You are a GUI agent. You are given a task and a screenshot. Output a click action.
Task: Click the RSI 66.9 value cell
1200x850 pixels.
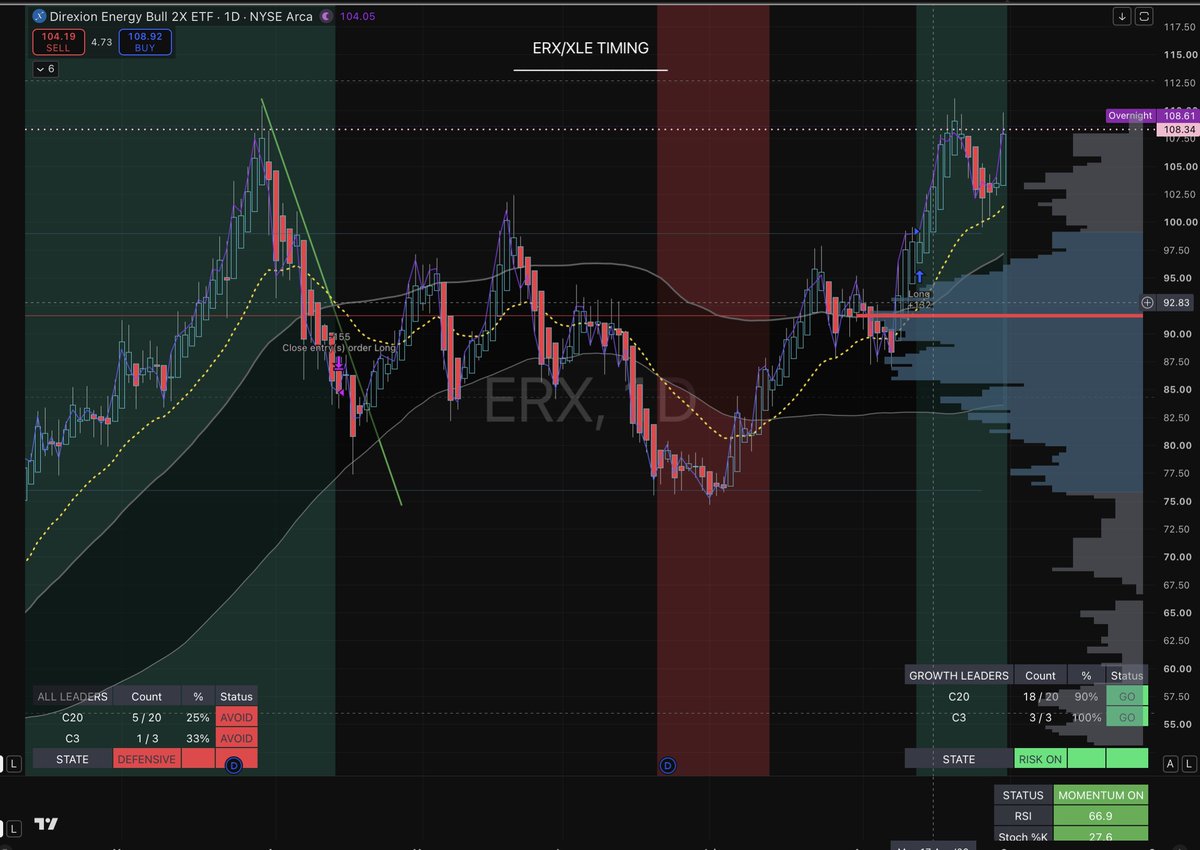(x=1100, y=816)
